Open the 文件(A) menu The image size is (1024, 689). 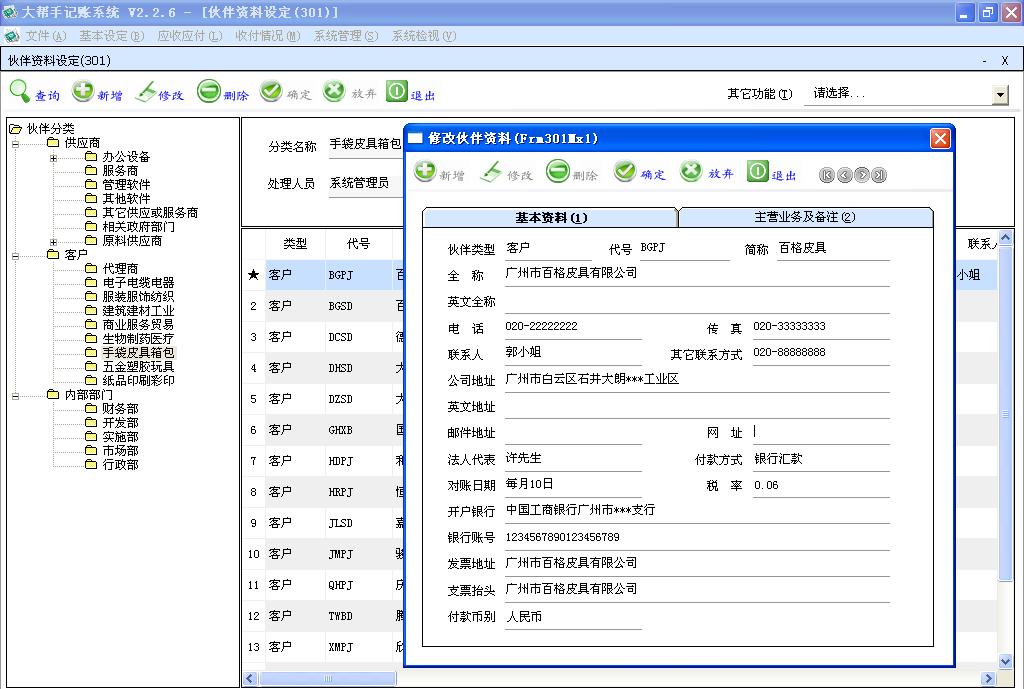tap(46, 36)
